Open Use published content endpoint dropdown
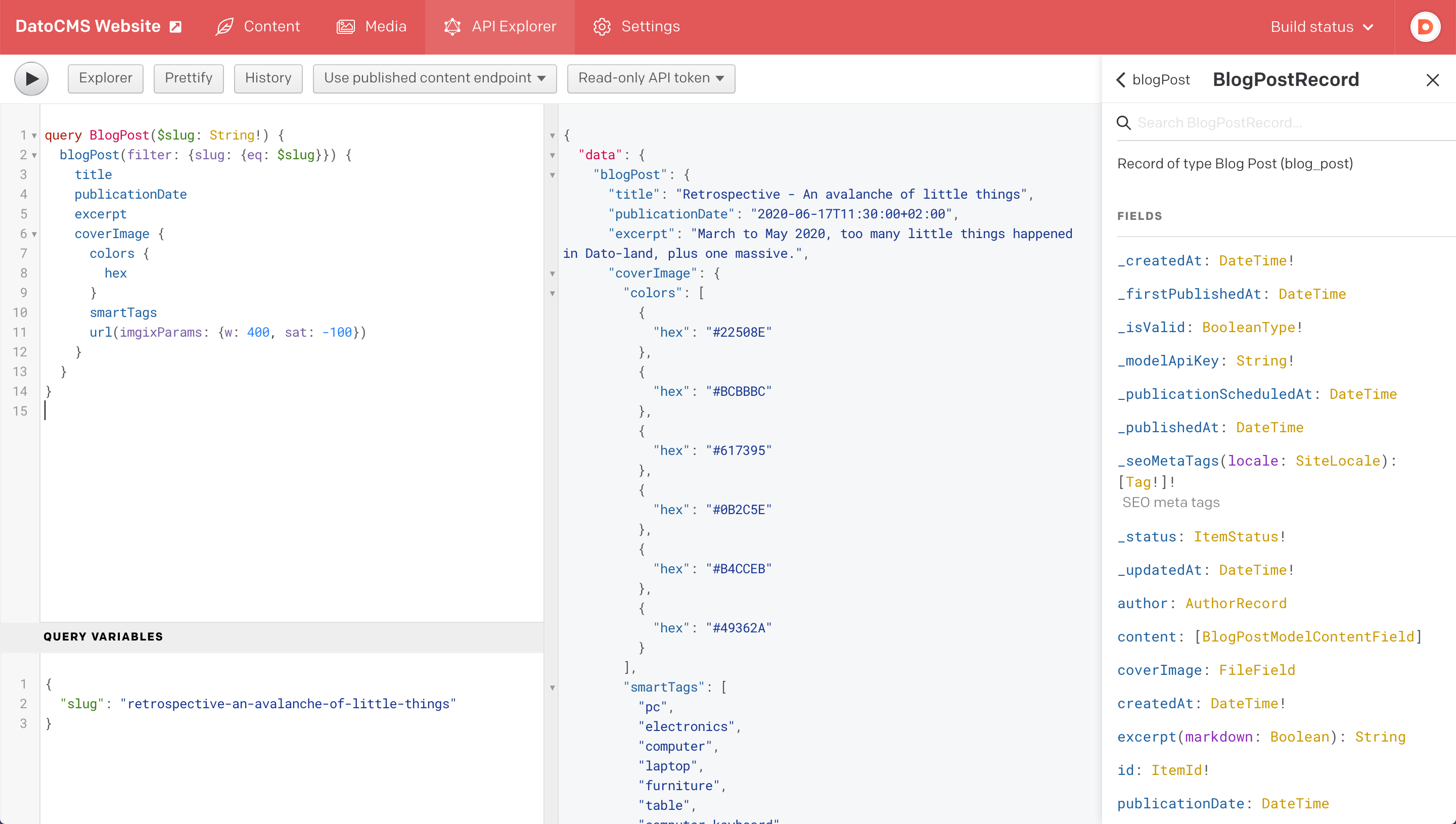This screenshot has height=824, width=1456. point(434,78)
